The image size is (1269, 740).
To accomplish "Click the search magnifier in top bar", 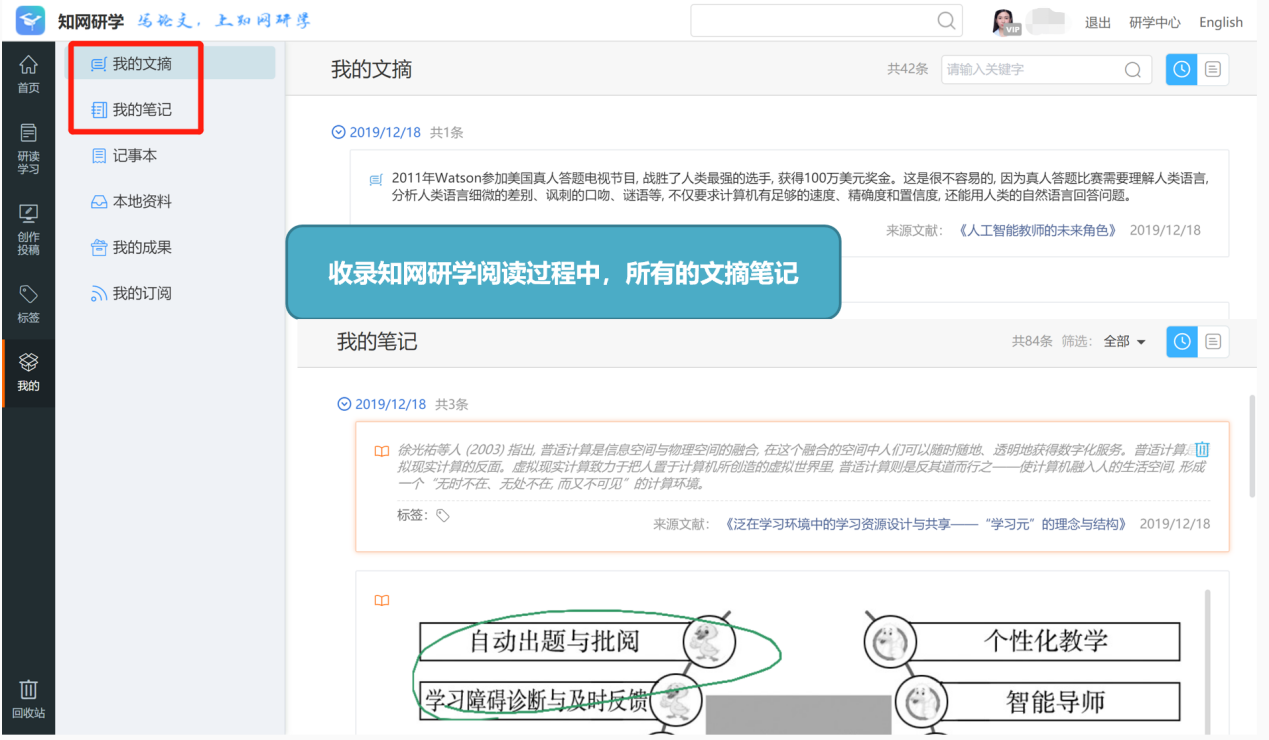I will click(x=946, y=21).
